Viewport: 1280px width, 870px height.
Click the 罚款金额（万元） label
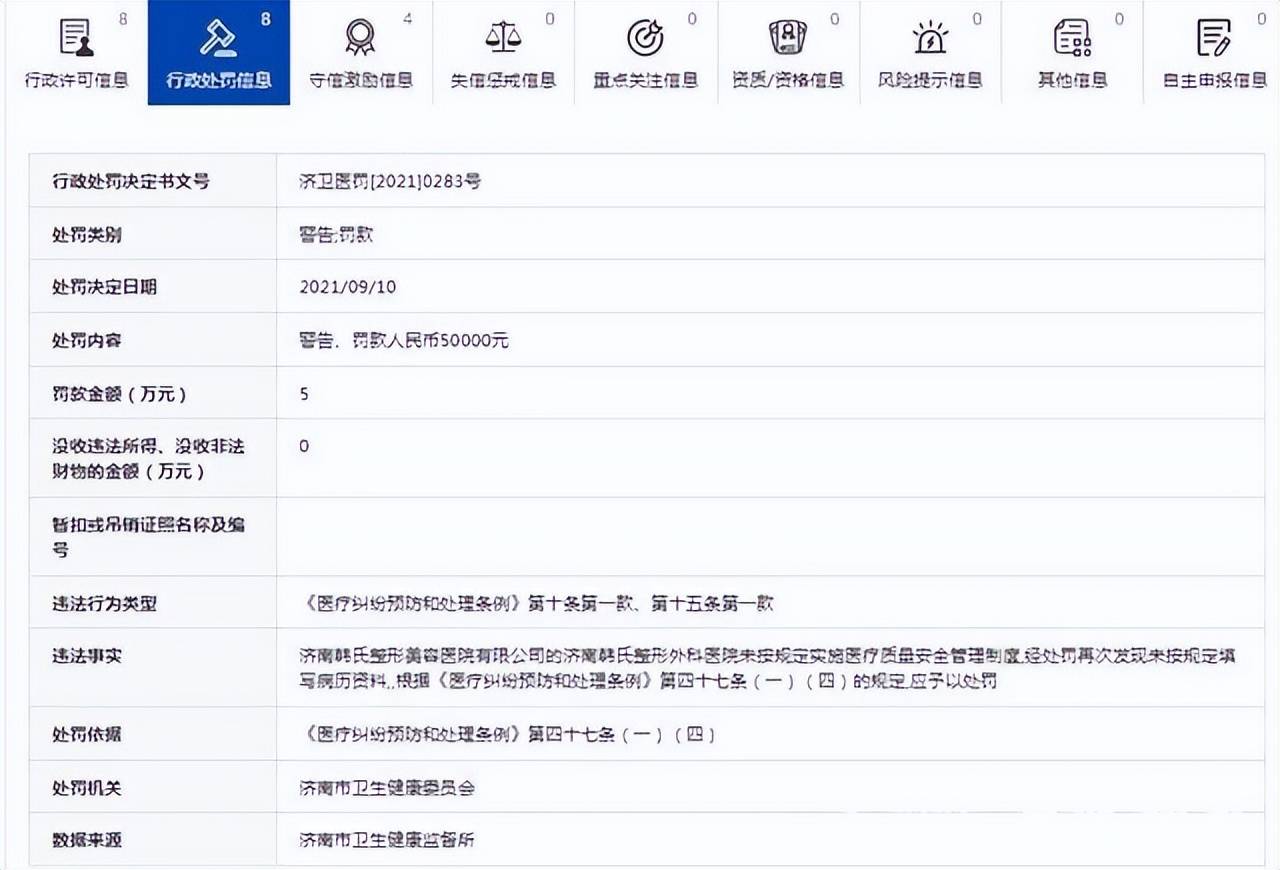coord(120,394)
